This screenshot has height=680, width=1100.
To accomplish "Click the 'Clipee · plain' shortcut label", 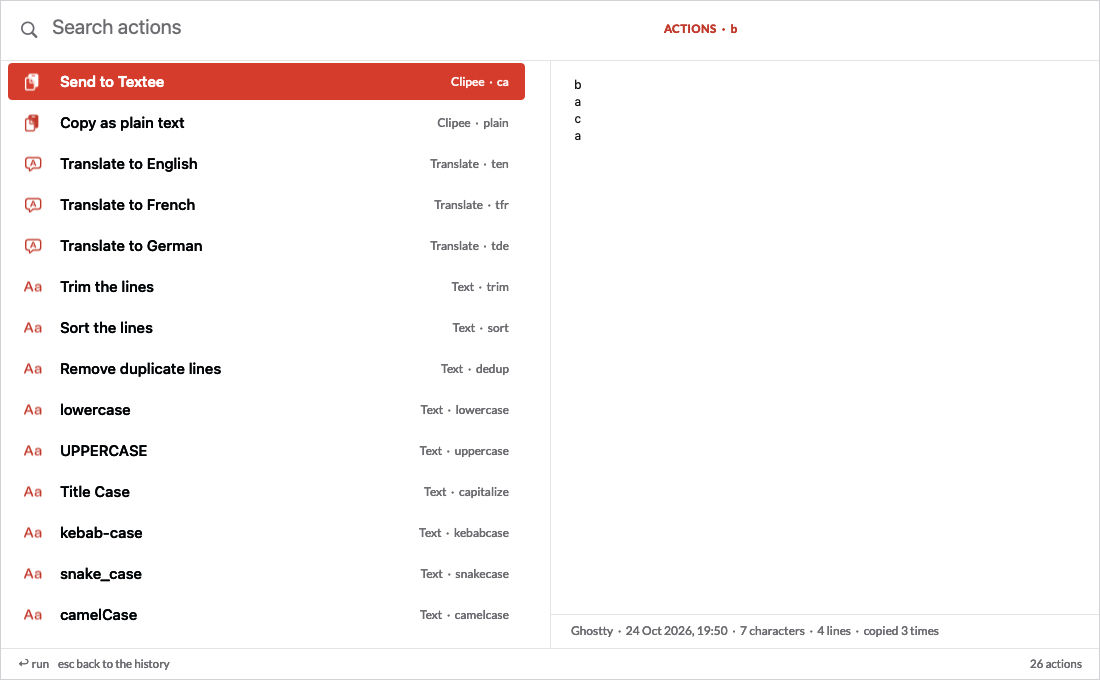I will pos(473,123).
